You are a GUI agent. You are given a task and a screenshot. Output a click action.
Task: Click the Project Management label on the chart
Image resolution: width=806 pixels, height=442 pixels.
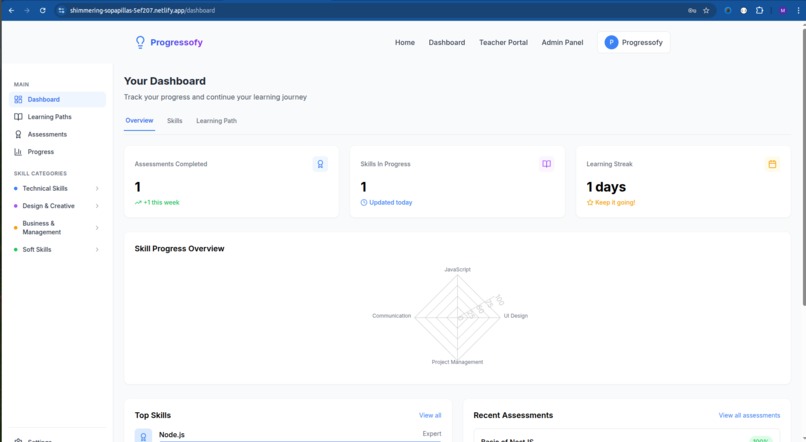pyautogui.click(x=457, y=362)
